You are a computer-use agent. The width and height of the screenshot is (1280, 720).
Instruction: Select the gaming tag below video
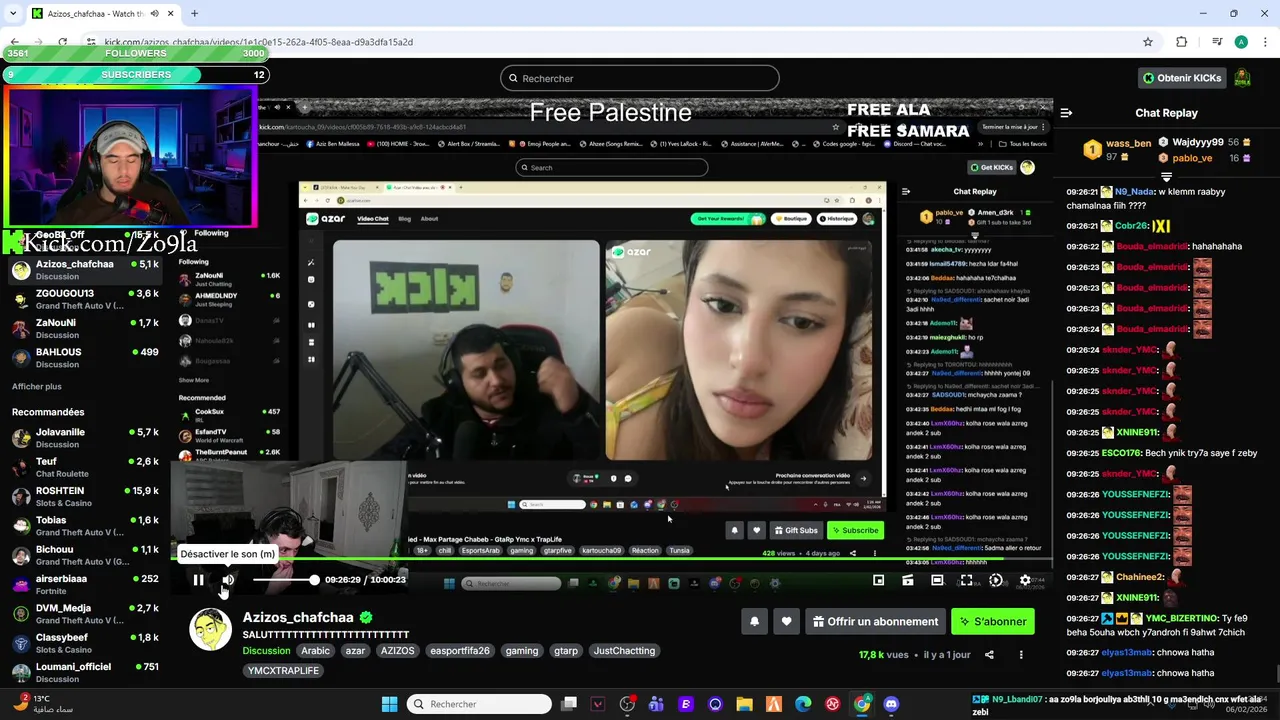pos(522,651)
